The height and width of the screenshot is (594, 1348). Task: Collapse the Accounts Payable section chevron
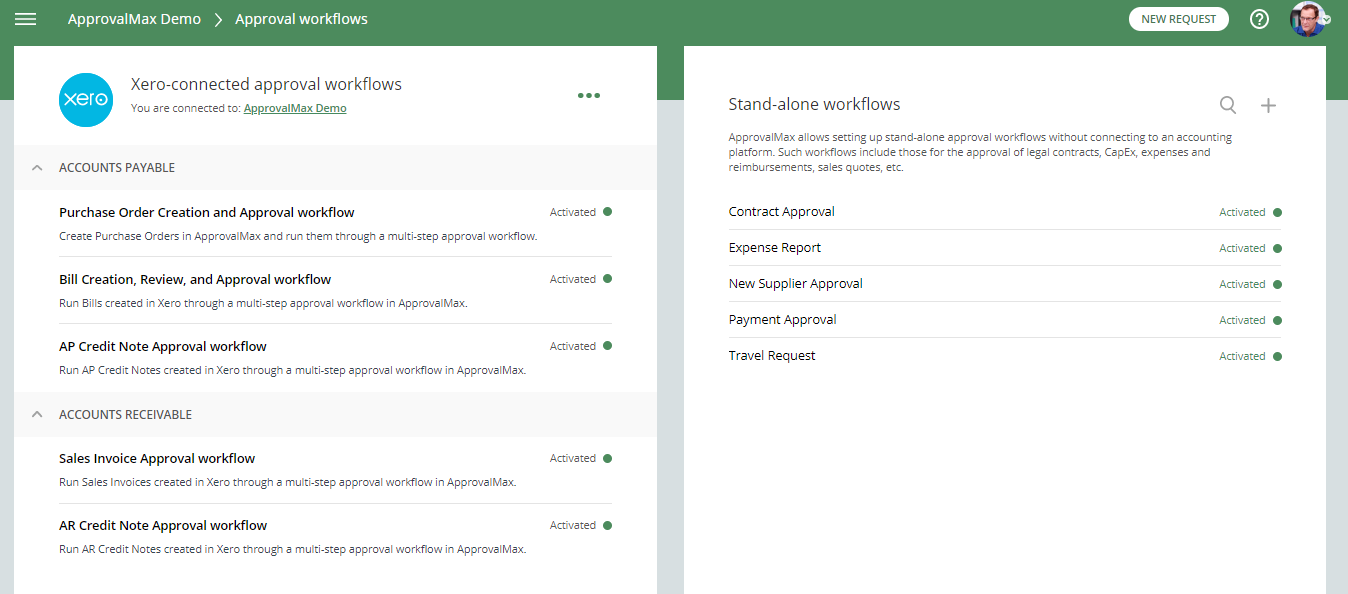tap(37, 168)
